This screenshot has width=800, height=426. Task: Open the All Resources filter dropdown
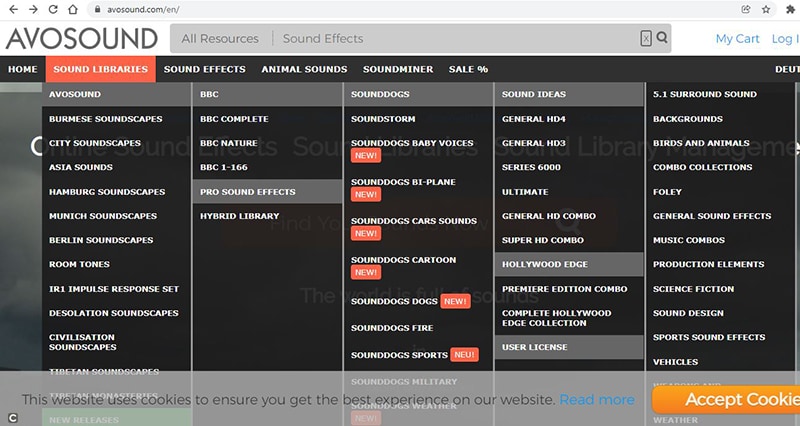[x=220, y=39]
